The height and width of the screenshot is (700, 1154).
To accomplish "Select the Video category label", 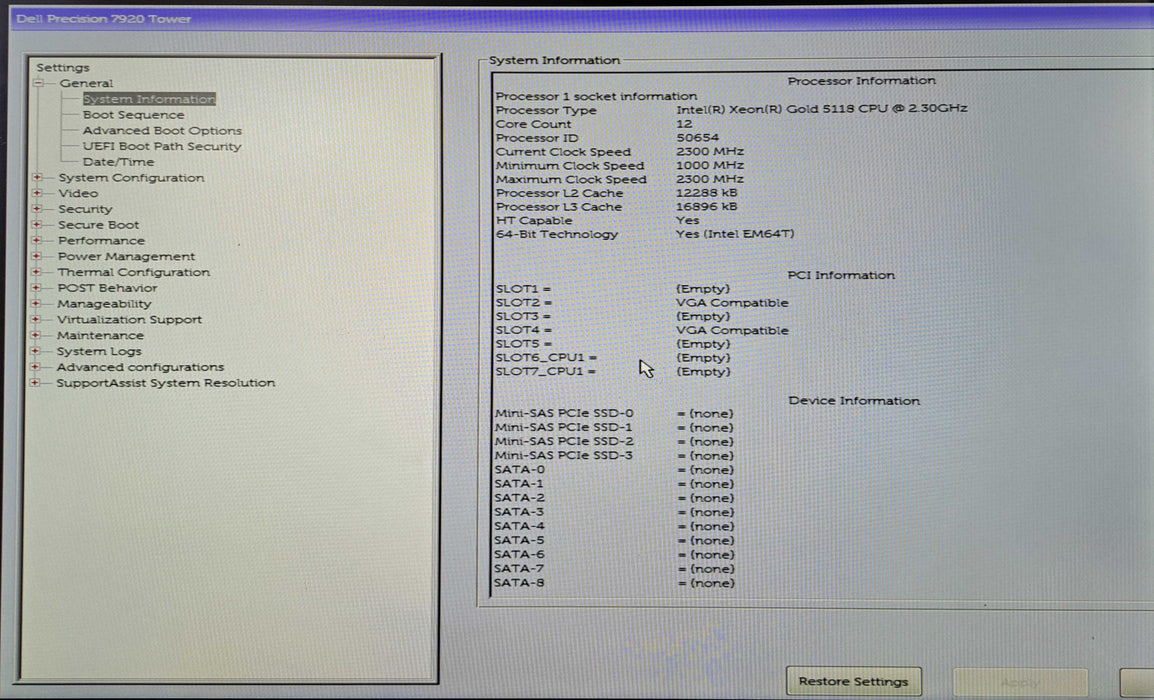I will (x=78, y=193).
